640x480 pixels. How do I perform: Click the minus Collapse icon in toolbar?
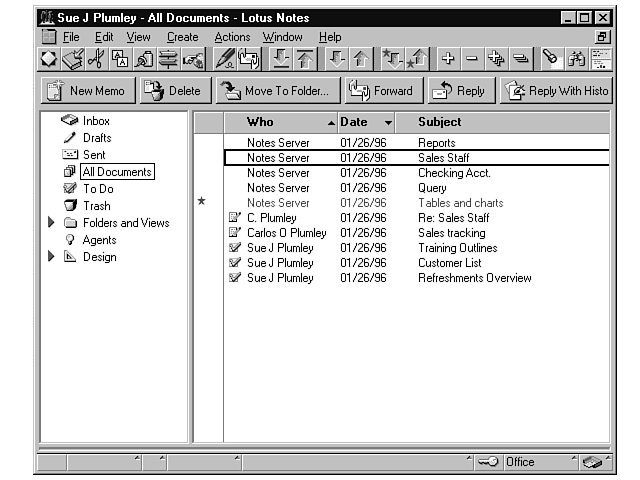point(472,60)
